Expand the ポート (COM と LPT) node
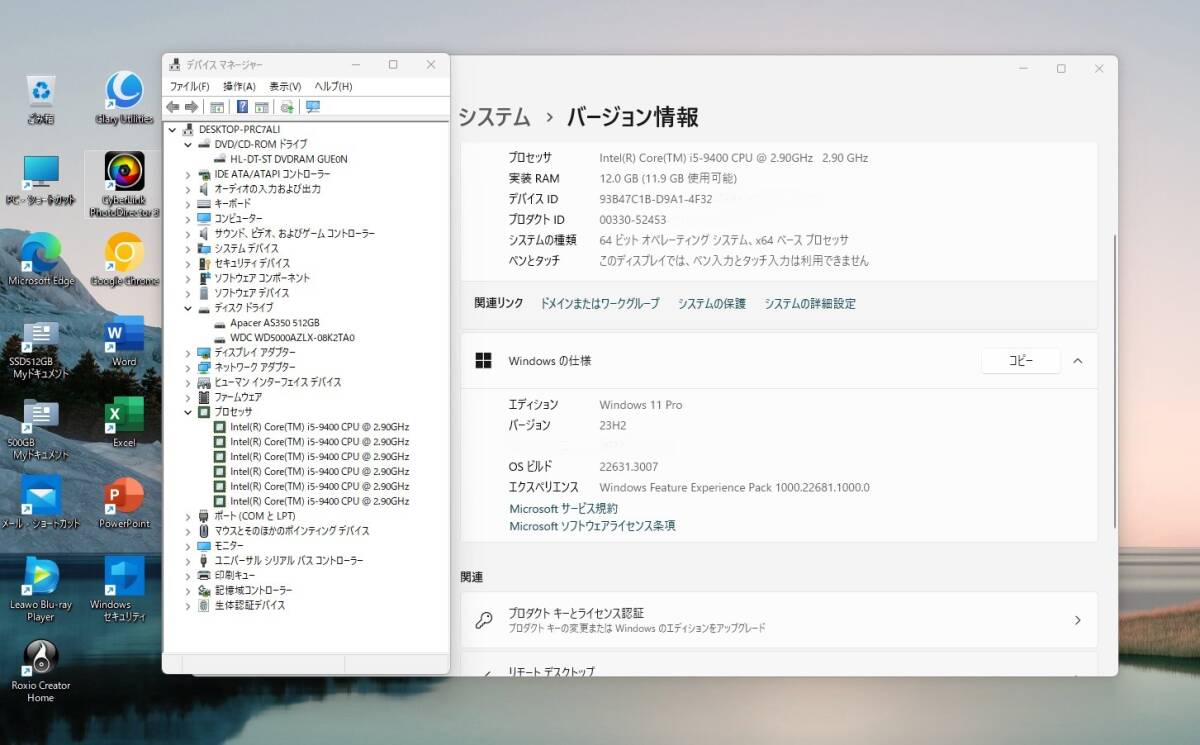1200x745 pixels. (x=188, y=516)
